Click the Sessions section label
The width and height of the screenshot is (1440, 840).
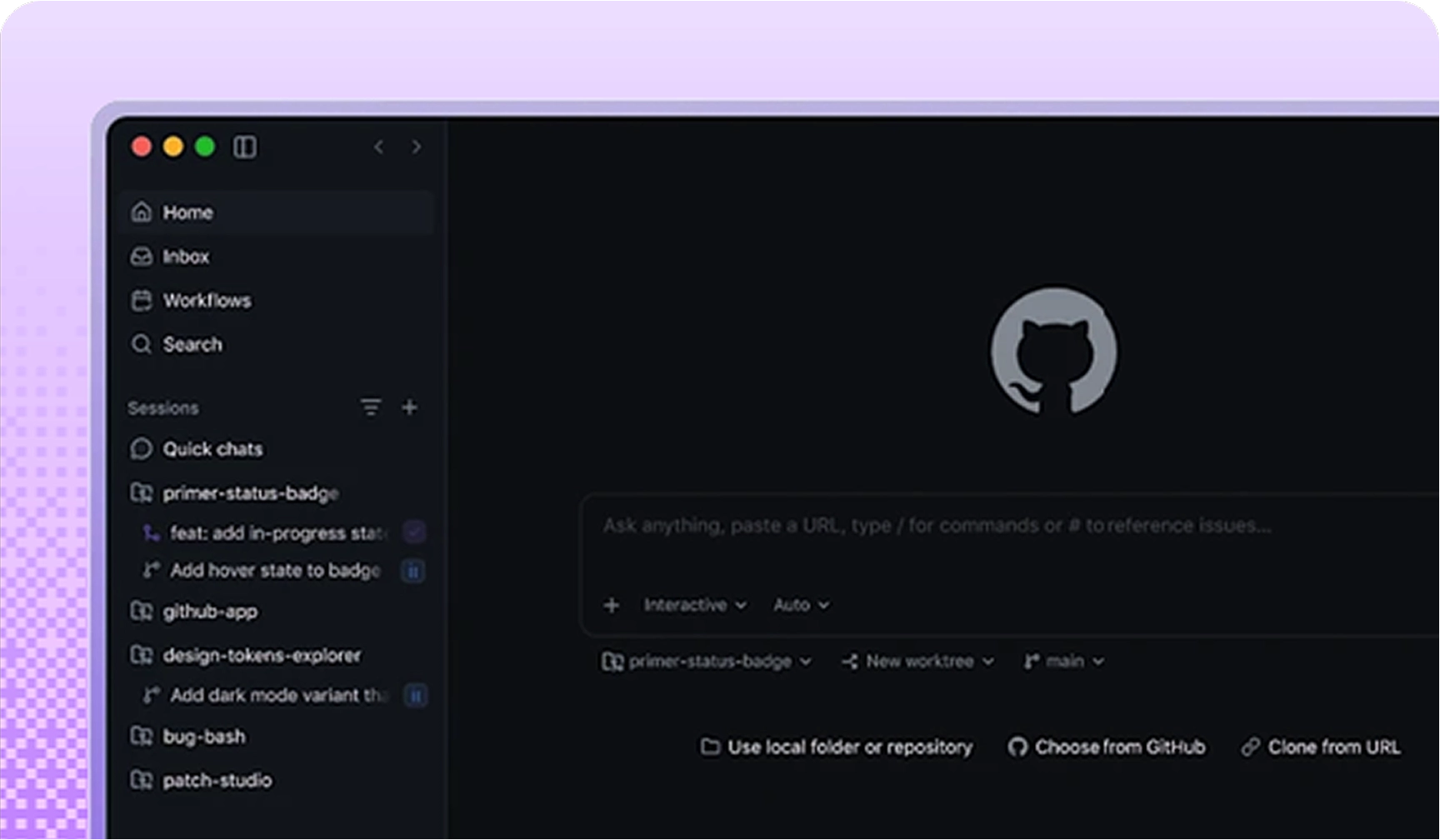pyautogui.click(x=163, y=408)
